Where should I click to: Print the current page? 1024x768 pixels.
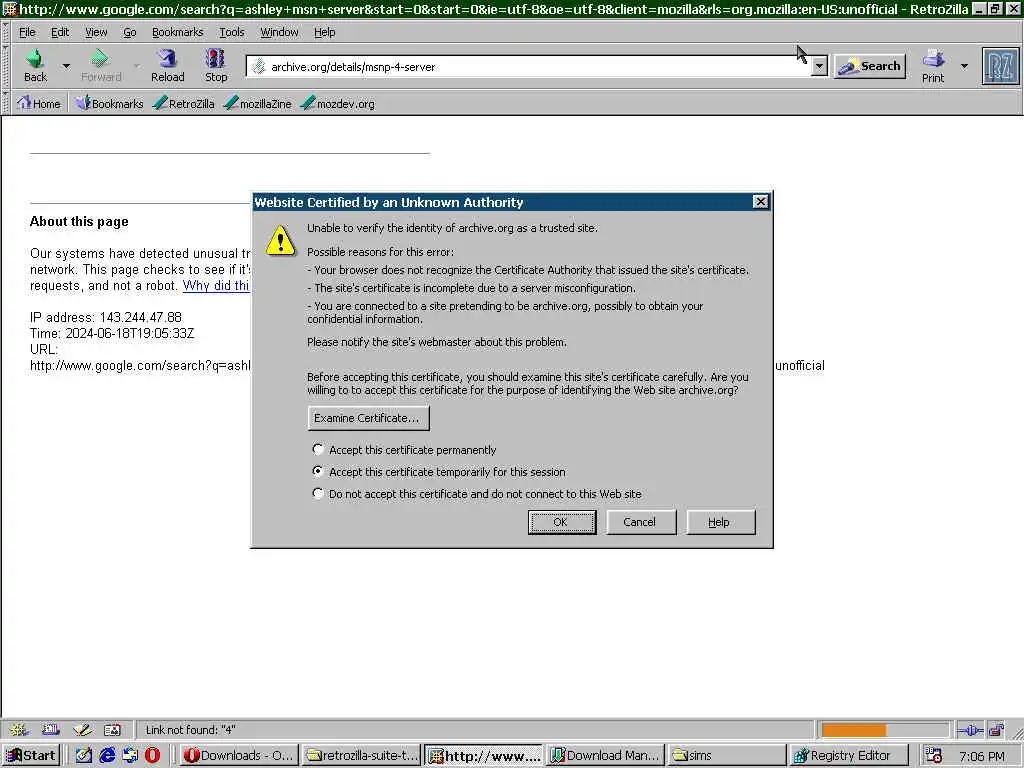coord(933,65)
